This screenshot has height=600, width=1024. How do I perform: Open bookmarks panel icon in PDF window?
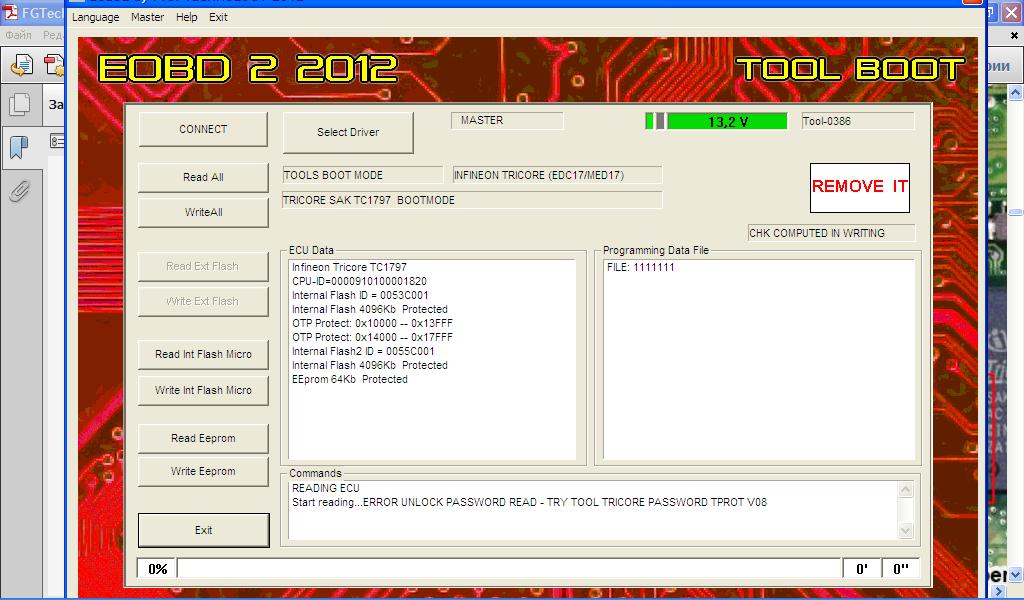click(x=20, y=148)
